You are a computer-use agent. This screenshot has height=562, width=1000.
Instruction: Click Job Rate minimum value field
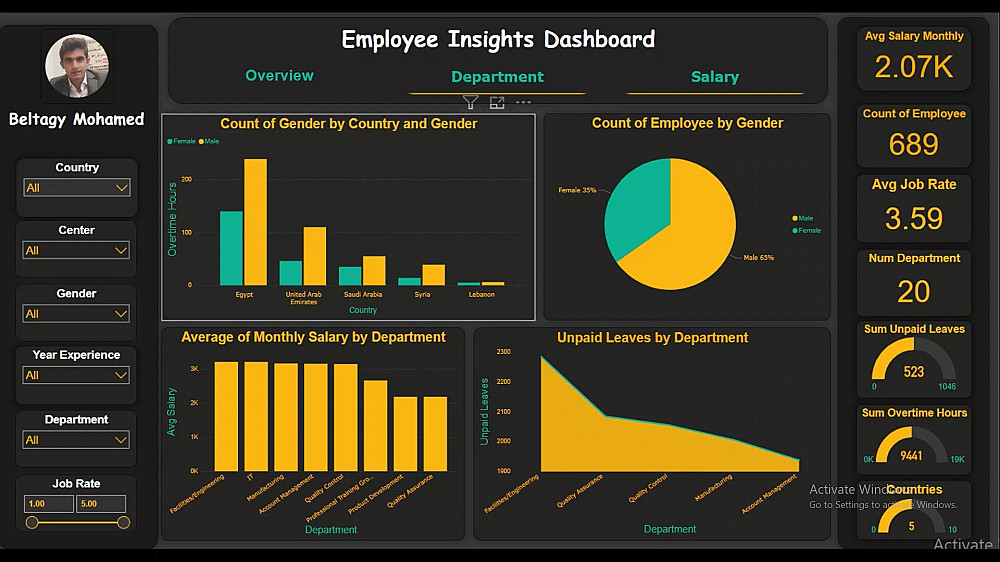click(49, 503)
